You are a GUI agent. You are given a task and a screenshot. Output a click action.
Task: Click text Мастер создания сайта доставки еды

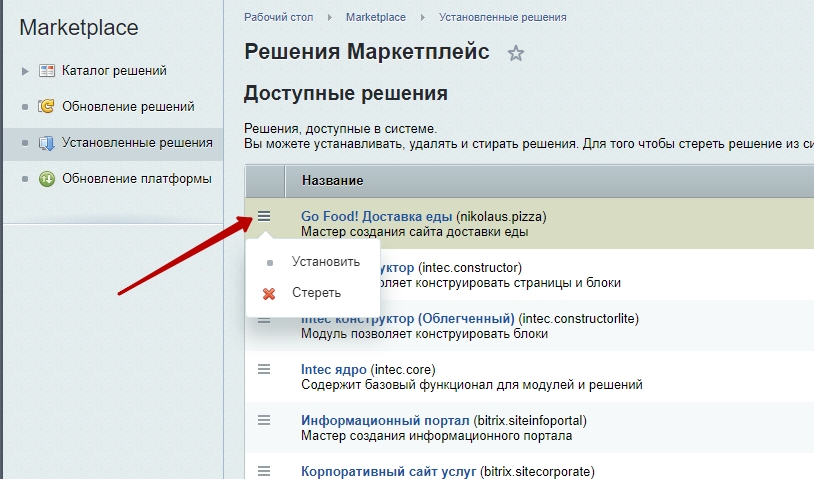coord(415,231)
